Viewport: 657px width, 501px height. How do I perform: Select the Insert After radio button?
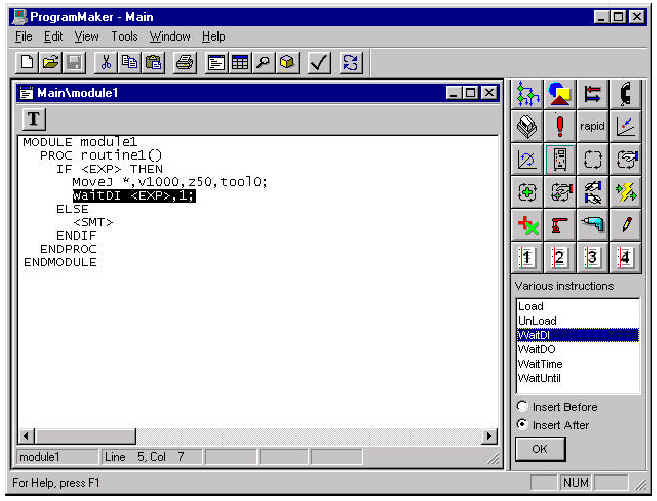[522, 424]
